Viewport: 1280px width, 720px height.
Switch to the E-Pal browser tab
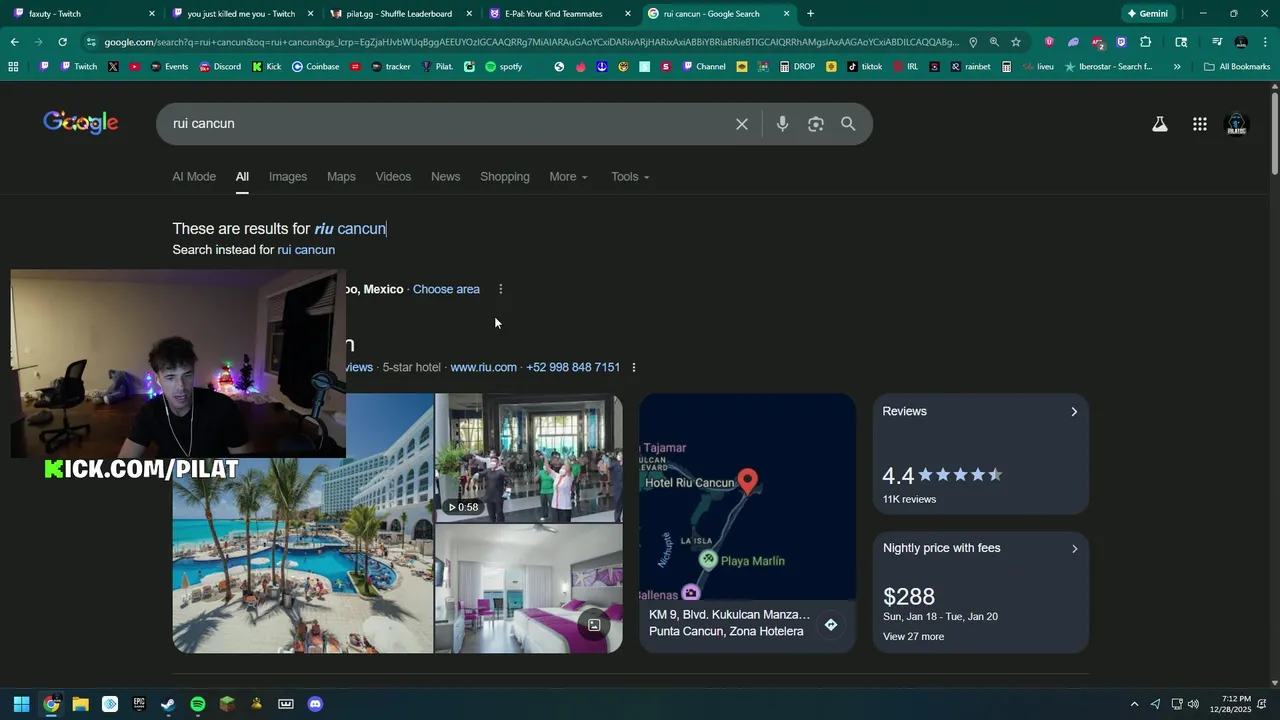[x=558, y=14]
